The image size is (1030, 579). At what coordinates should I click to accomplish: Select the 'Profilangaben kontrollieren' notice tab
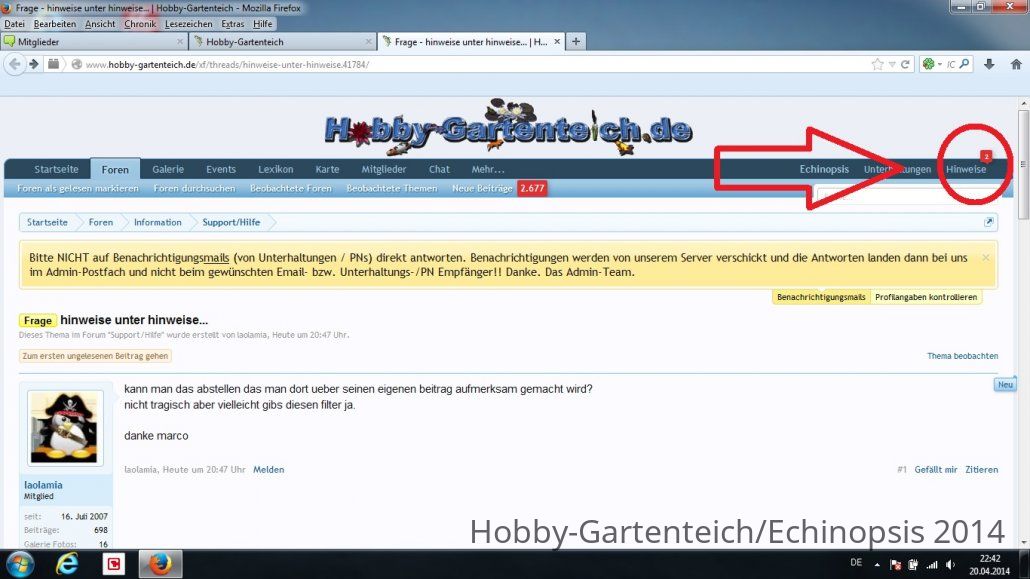926,297
